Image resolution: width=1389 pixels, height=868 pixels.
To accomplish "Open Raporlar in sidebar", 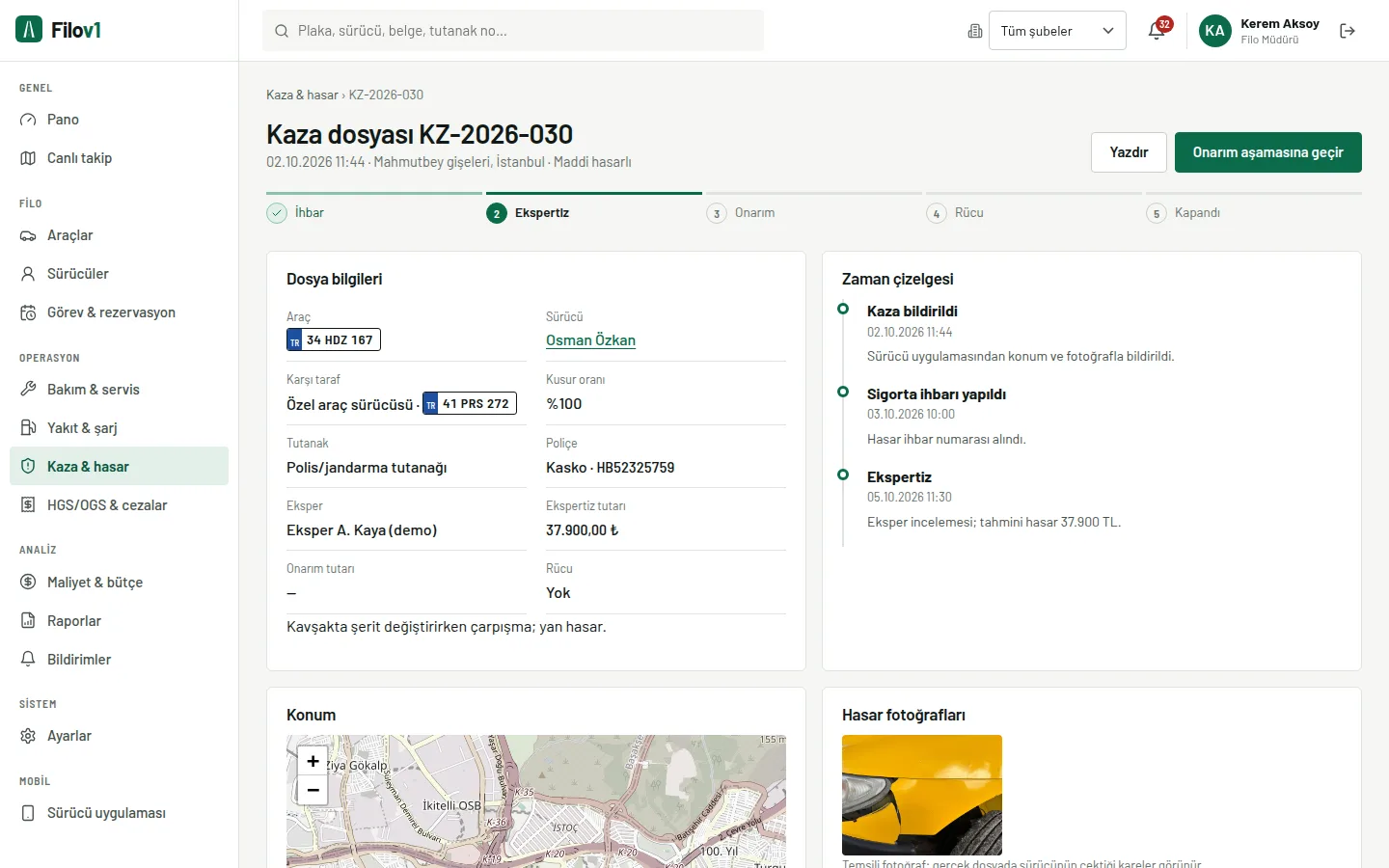I will pos(119,621).
